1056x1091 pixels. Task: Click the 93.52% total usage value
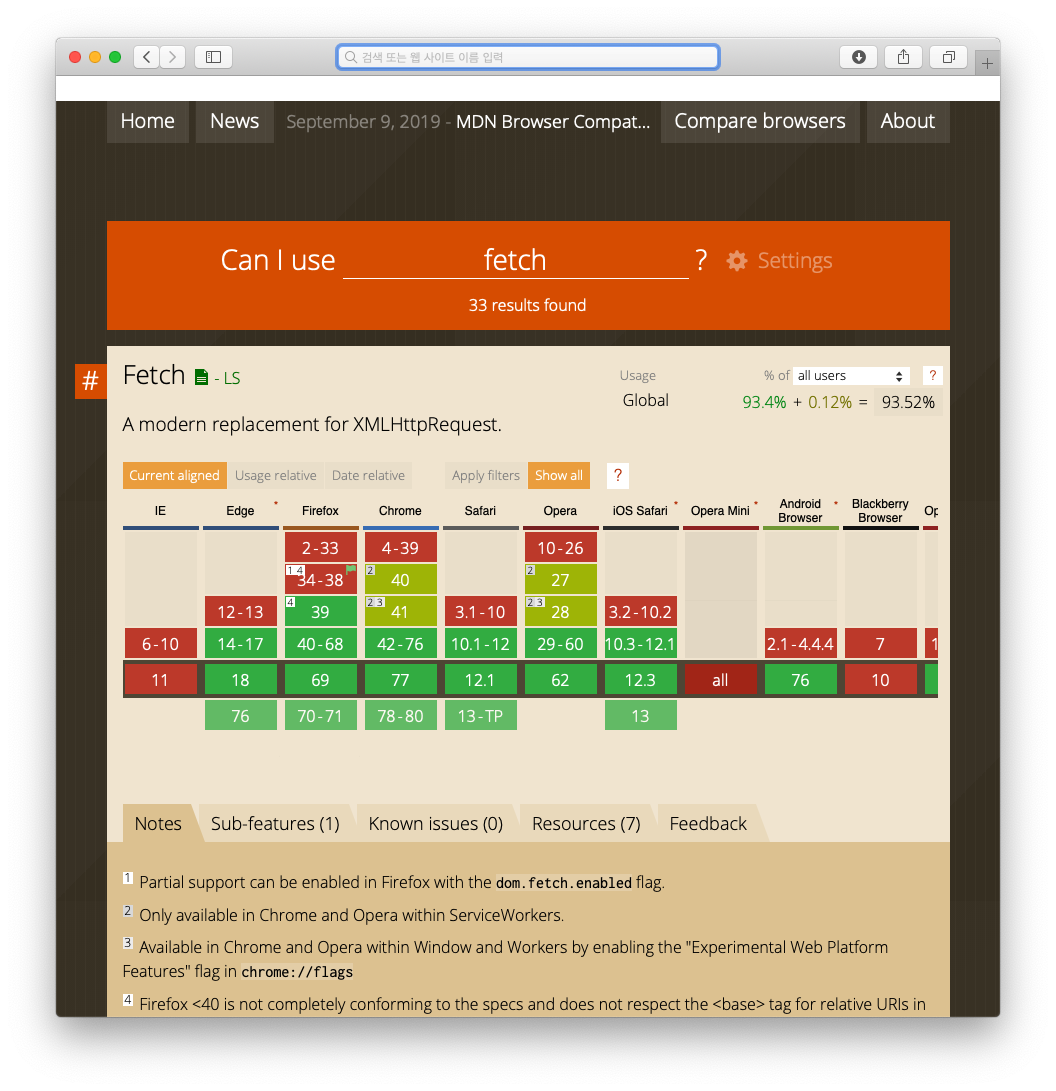pos(908,402)
